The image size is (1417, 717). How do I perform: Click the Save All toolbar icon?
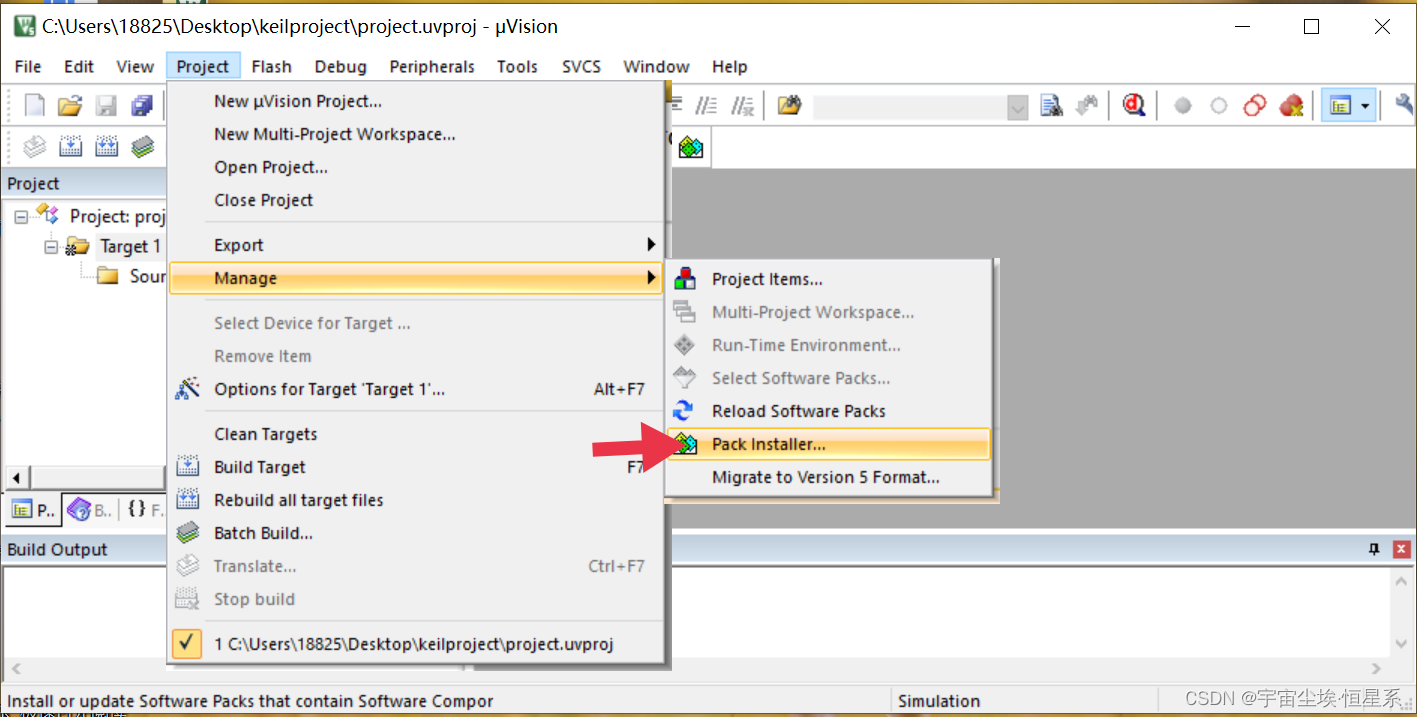tap(142, 105)
